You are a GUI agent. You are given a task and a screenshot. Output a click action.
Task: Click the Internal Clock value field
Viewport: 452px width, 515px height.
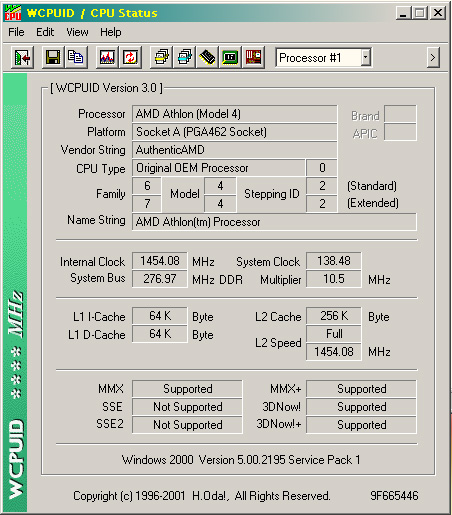[x=160, y=261]
